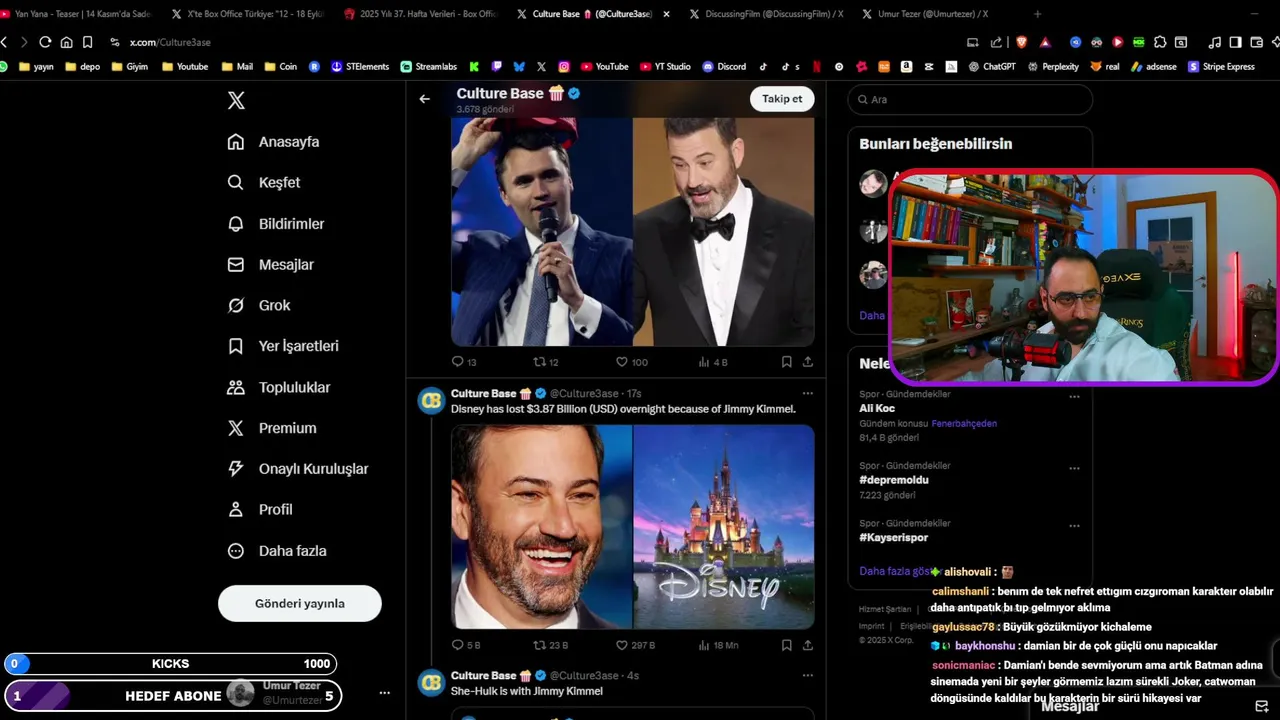The height and width of the screenshot is (720, 1280).
Task: Open the X logo home icon in sidebar
Action: pyautogui.click(x=236, y=100)
